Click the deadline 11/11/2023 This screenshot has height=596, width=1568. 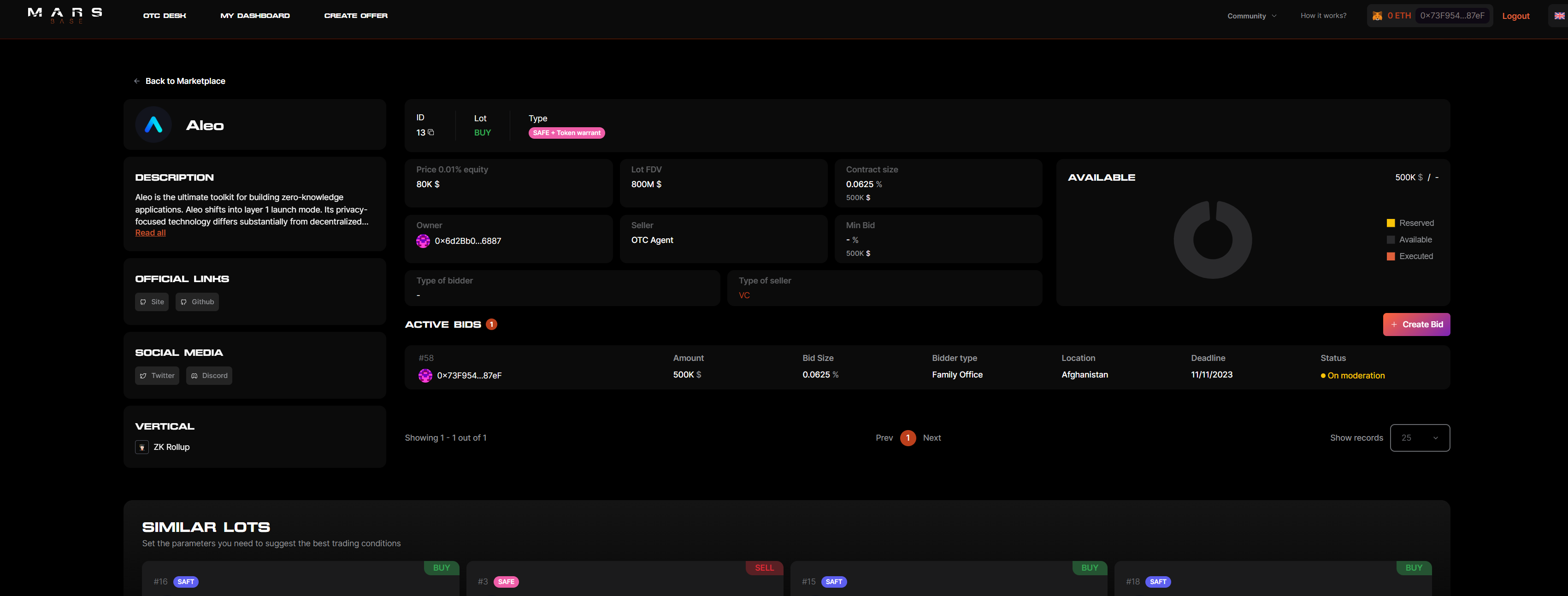tap(1211, 375)
